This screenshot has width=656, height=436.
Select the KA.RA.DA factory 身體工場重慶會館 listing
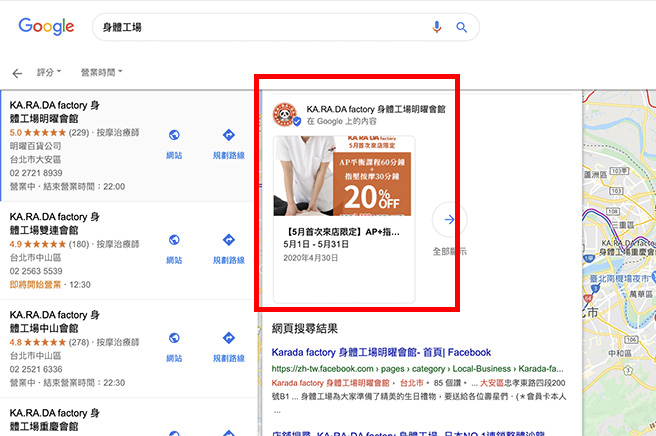click(x=126, y=417)
